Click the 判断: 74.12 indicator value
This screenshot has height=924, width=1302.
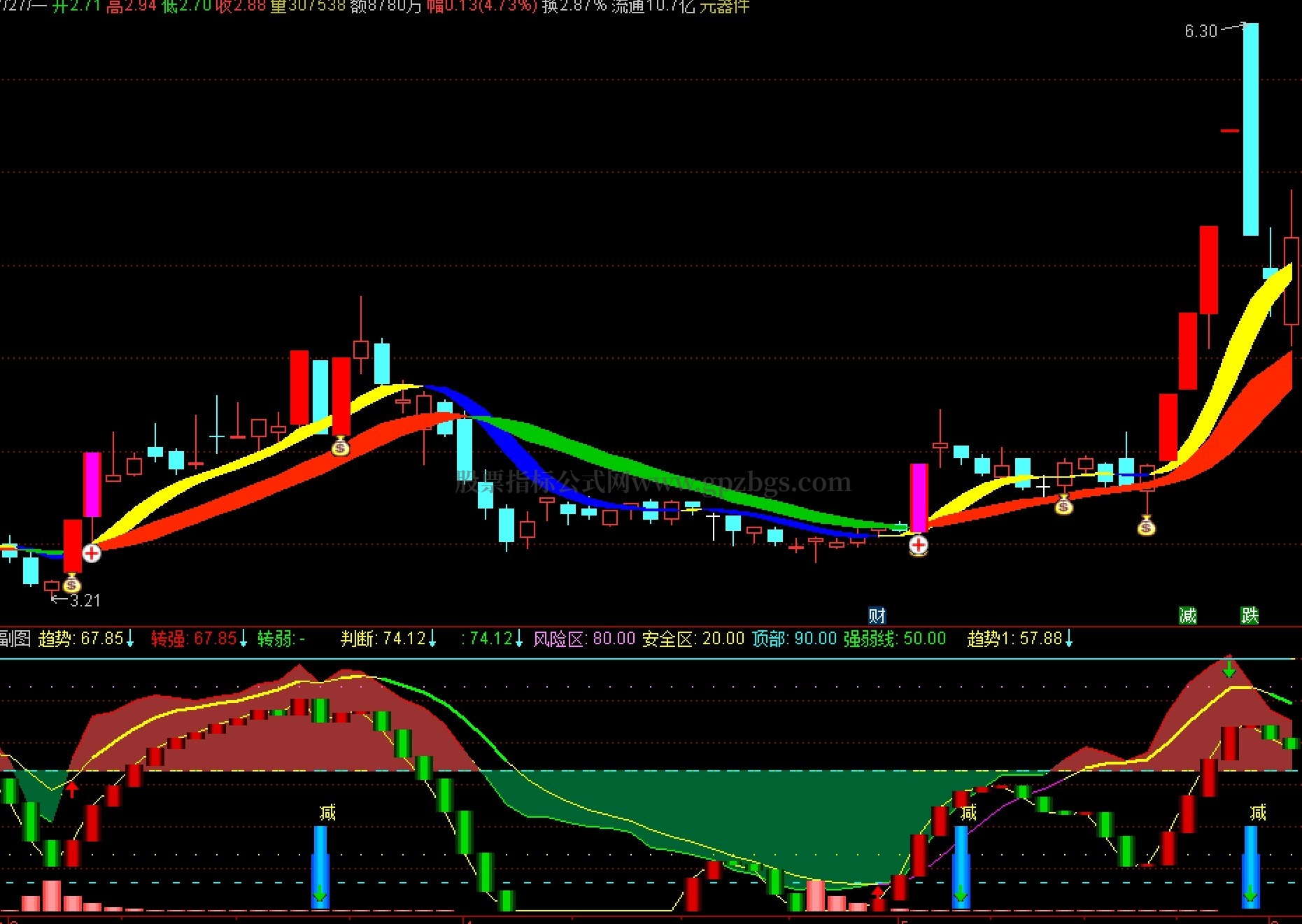(388, 639)
